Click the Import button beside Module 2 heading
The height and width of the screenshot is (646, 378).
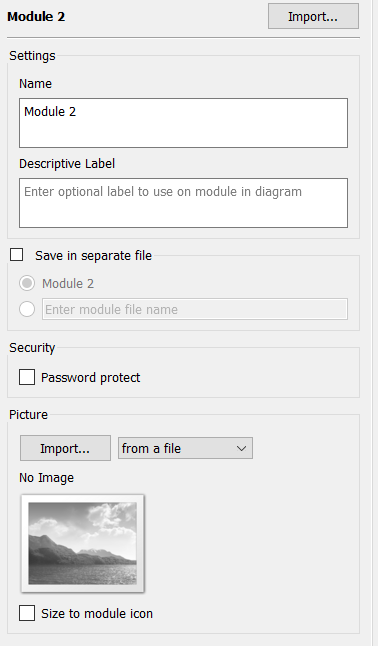point(313,16)
